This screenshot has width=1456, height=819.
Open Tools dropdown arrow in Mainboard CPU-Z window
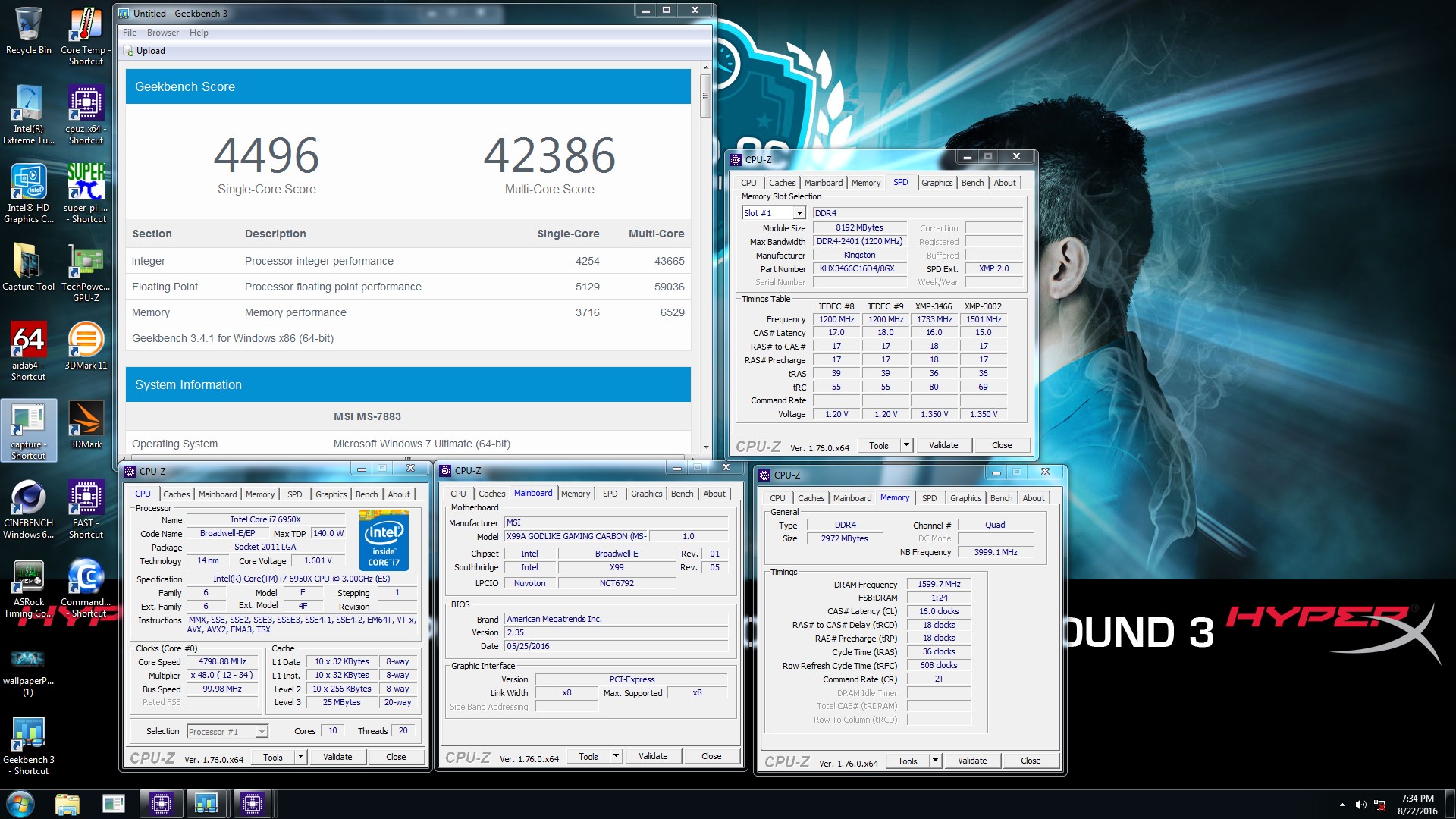(615, 756)
